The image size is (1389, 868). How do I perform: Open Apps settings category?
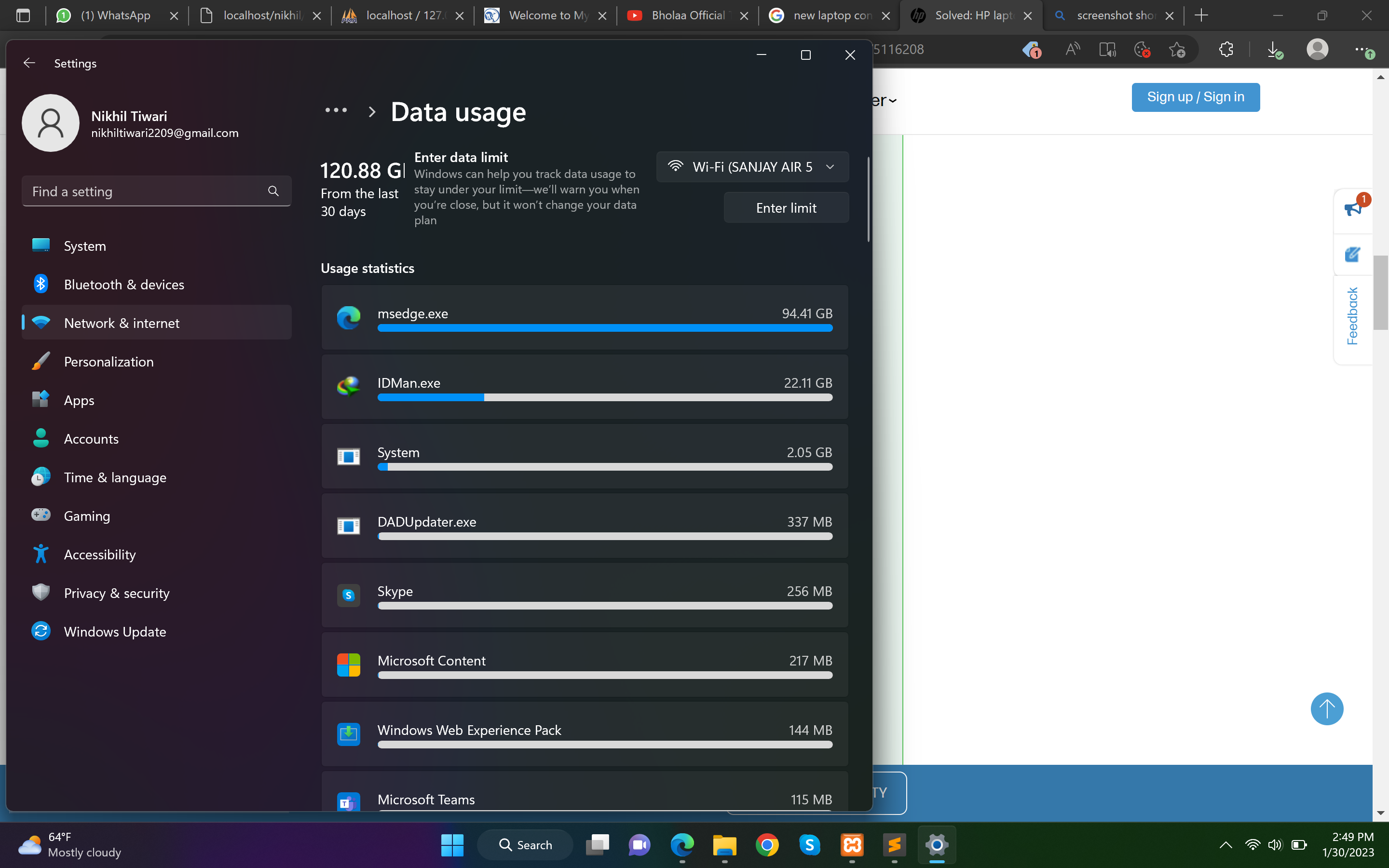pos(156,400)
